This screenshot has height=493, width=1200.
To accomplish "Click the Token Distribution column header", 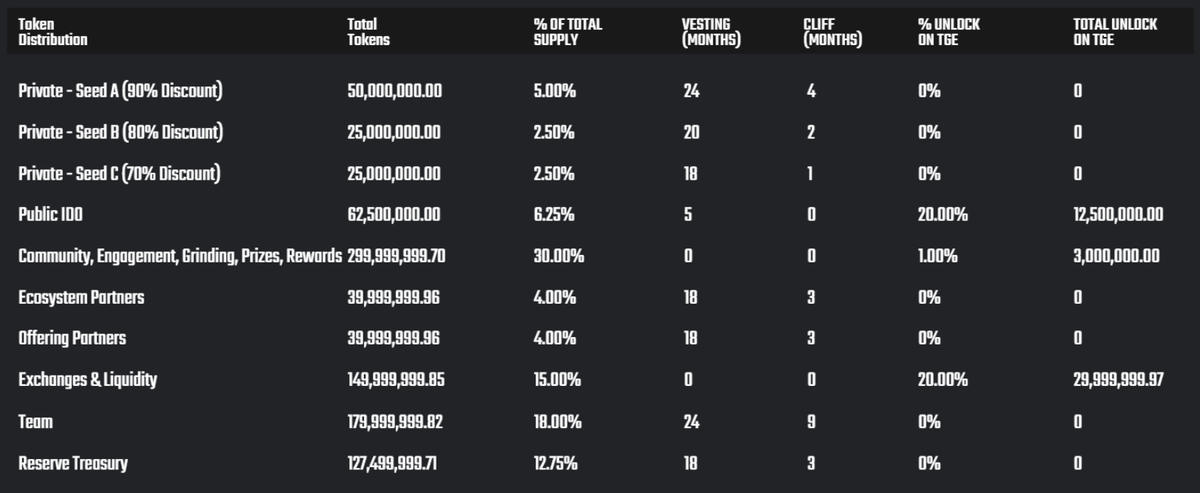I will point(53,33).
